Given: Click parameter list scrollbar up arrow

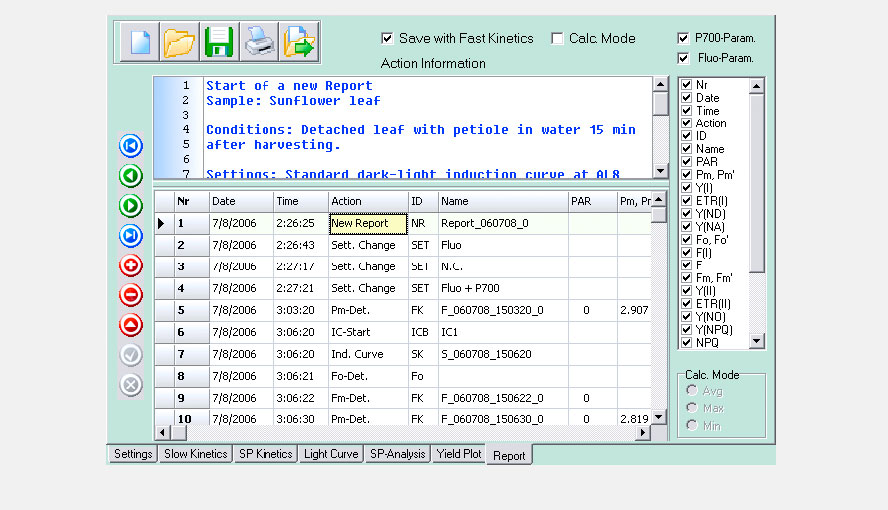Looking at the screenshot, I should [x=757, y=86].
